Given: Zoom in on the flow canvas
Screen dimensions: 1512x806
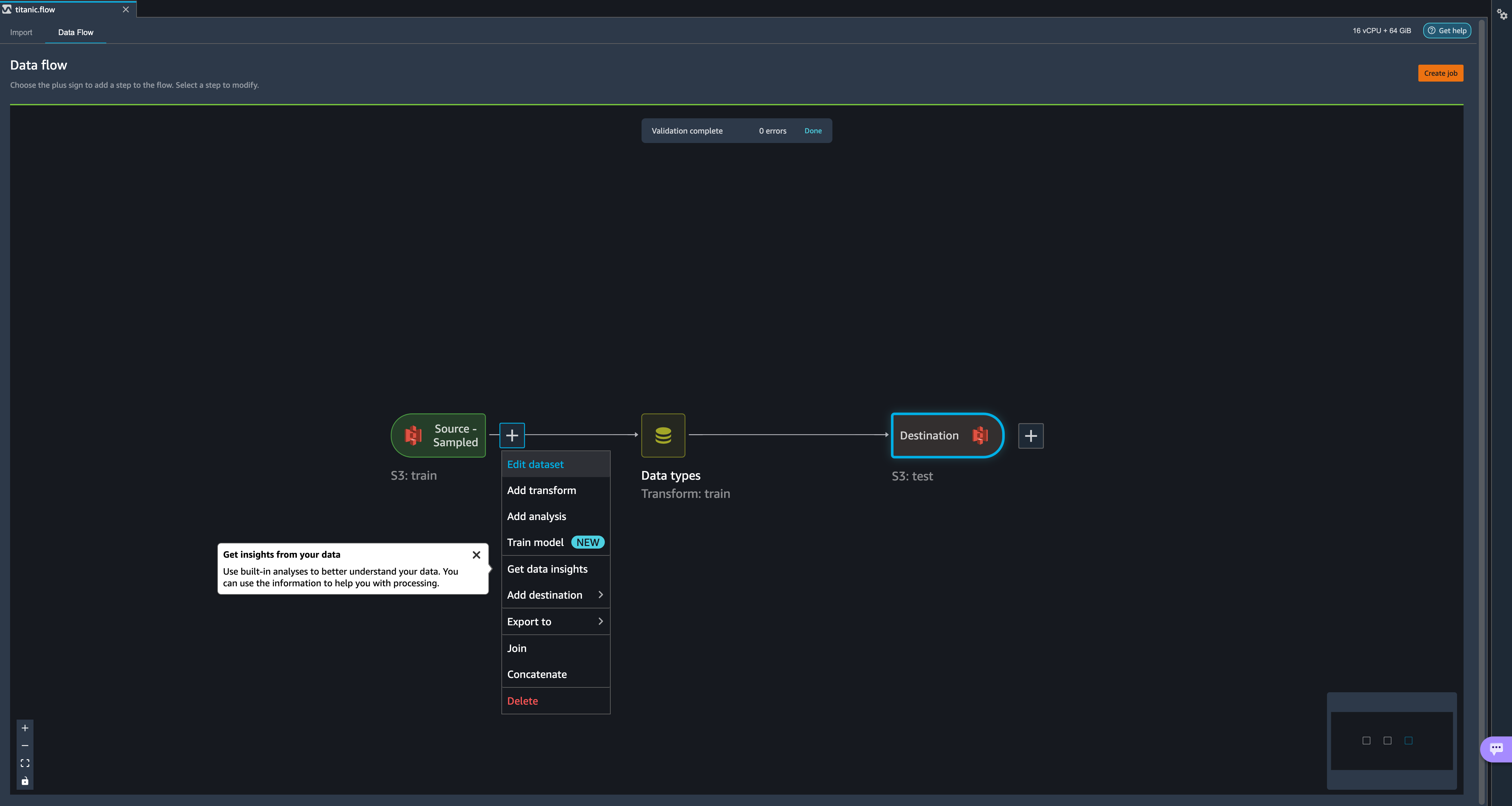Looking at the screenshot, I should [x=25, y=728].
